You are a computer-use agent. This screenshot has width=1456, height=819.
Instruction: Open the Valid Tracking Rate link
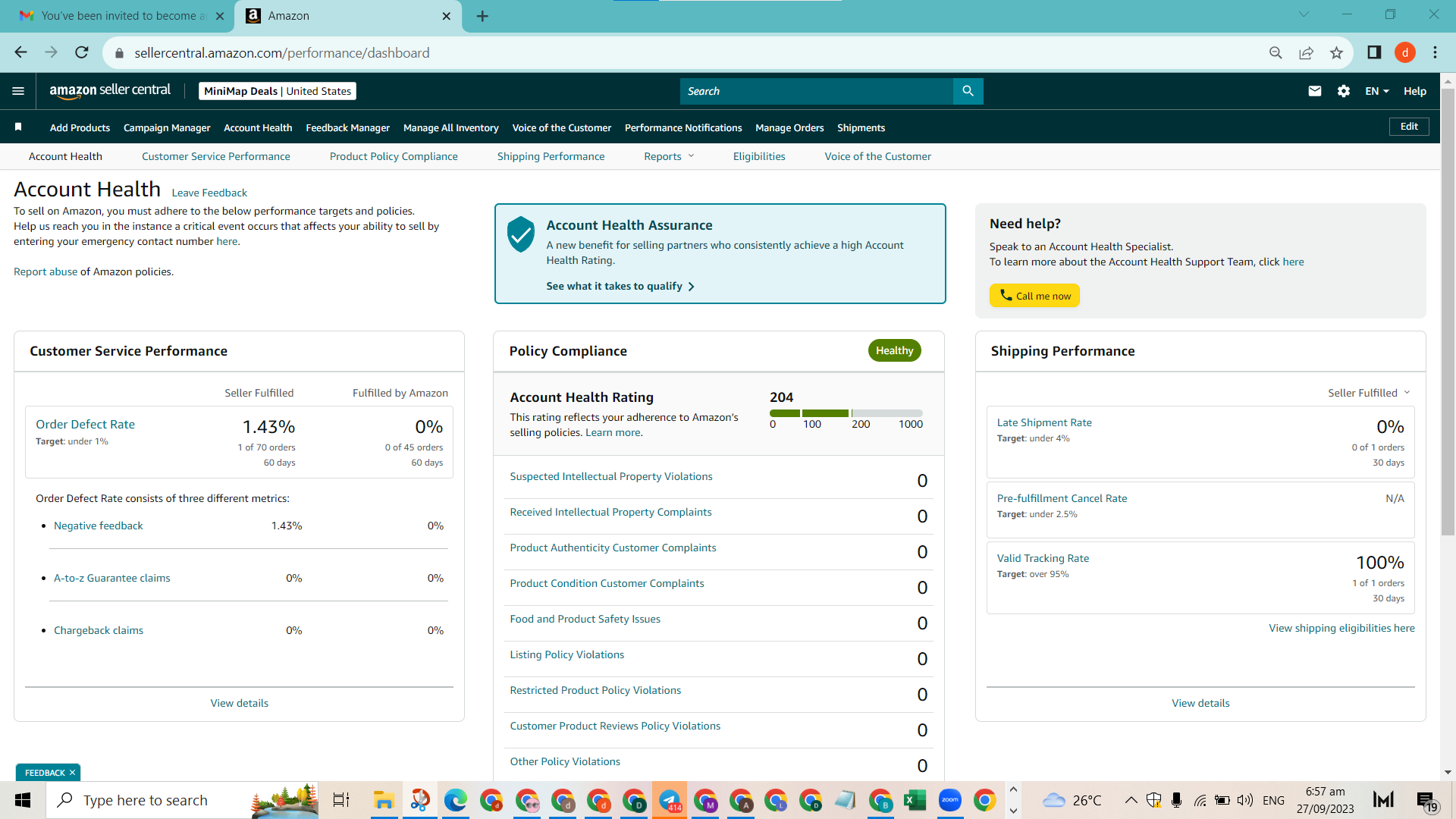pyautogui.click(x=1043, y=558)
